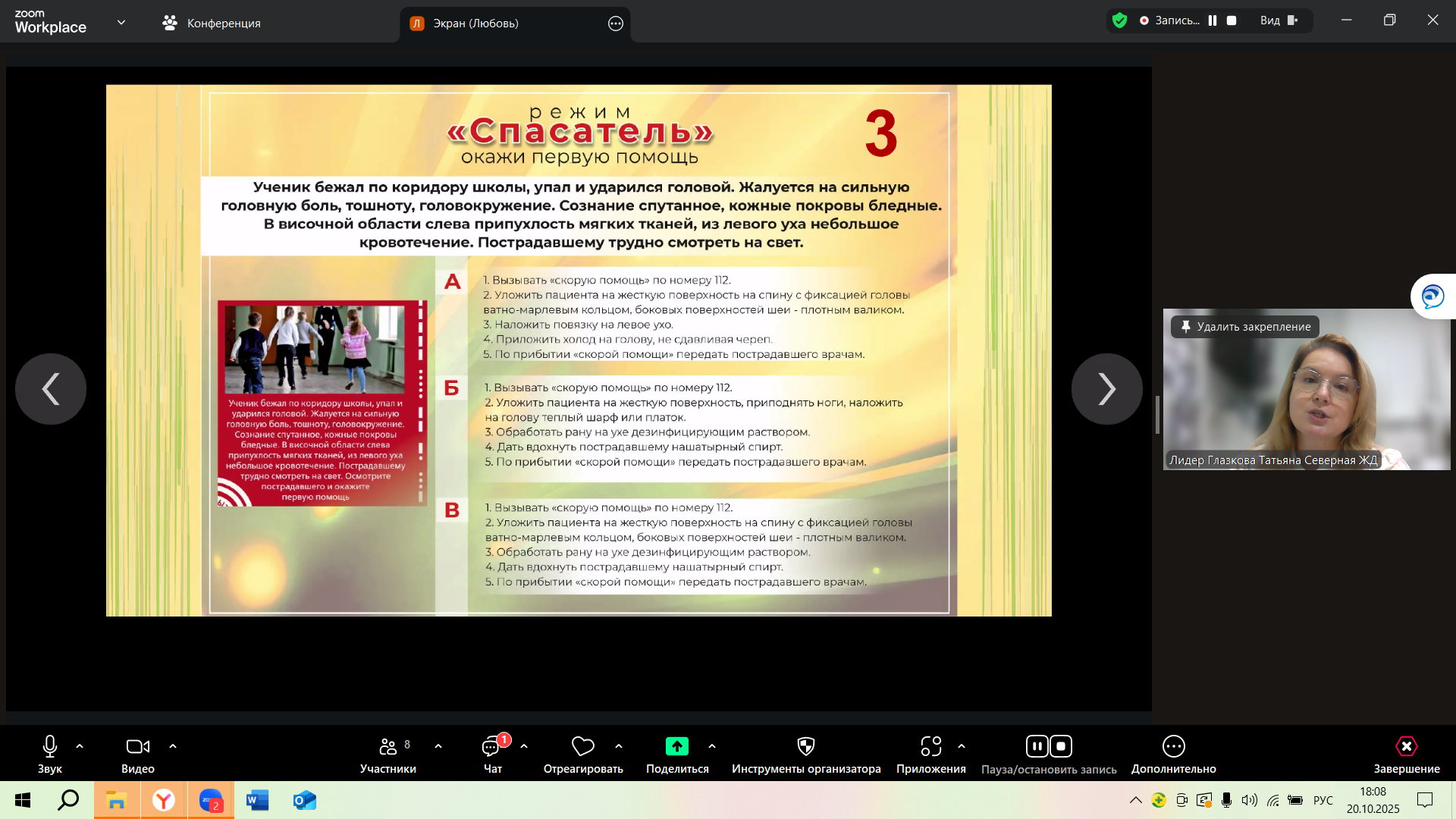Open the Chat panel icon
The height and width of the screenshot is (819, 1456).
pos(492,747)
